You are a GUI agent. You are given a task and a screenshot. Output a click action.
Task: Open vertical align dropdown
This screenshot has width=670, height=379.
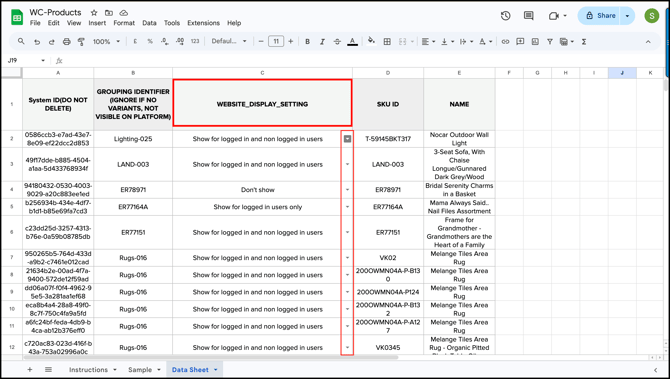(x=447, y=41)
